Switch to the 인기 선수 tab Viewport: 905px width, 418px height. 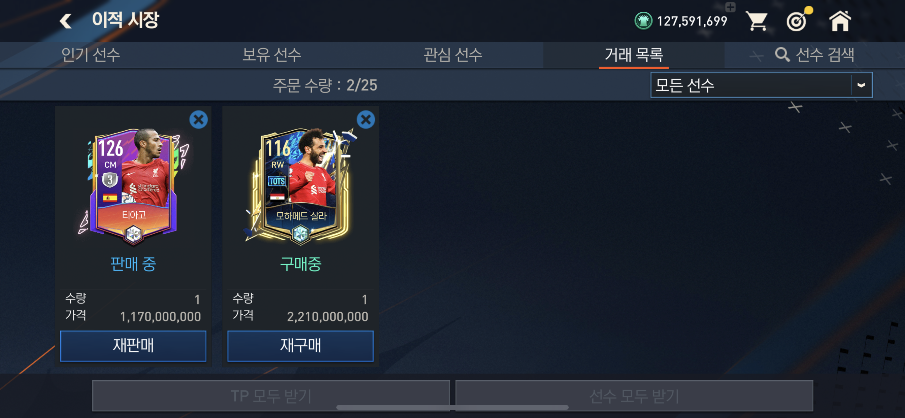pyautogui.click(x=91, y=55)
